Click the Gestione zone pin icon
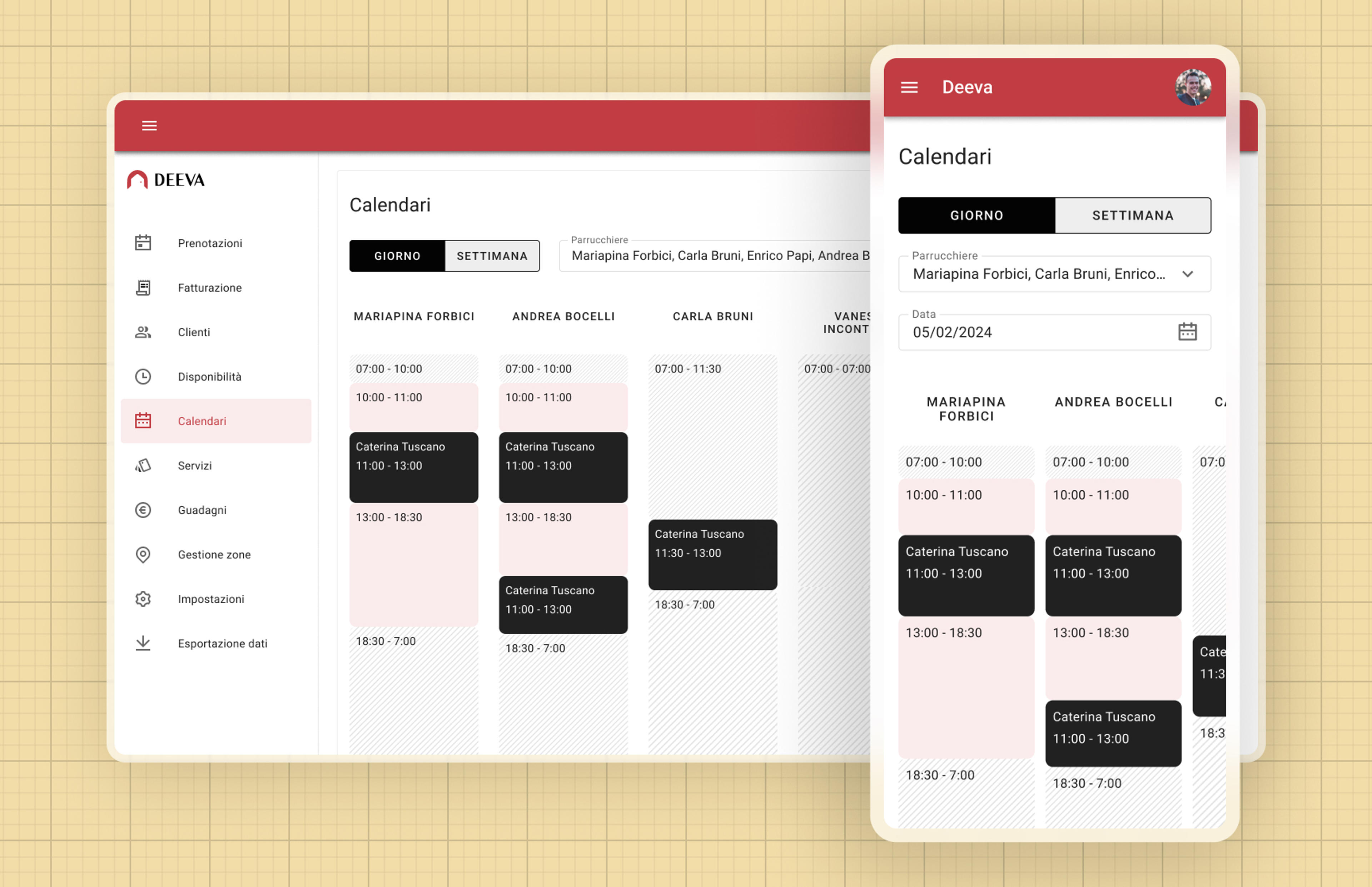This screenshot has width=1372, height=887. pos(143,554)
